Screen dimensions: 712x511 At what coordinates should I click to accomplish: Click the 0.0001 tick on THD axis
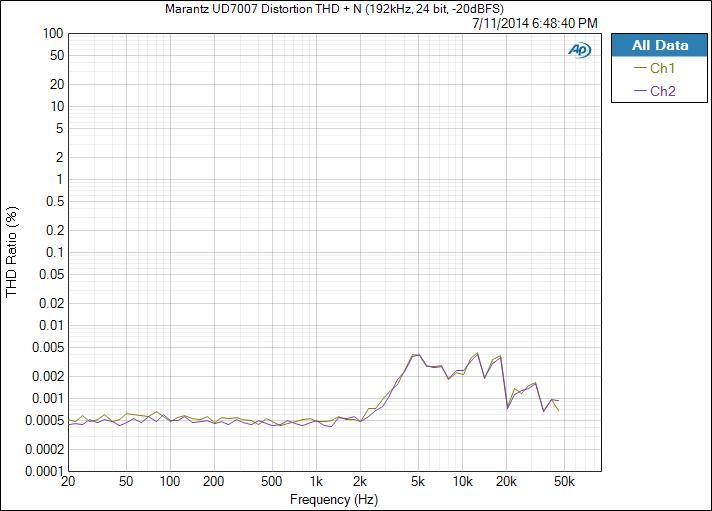(43, 471)
